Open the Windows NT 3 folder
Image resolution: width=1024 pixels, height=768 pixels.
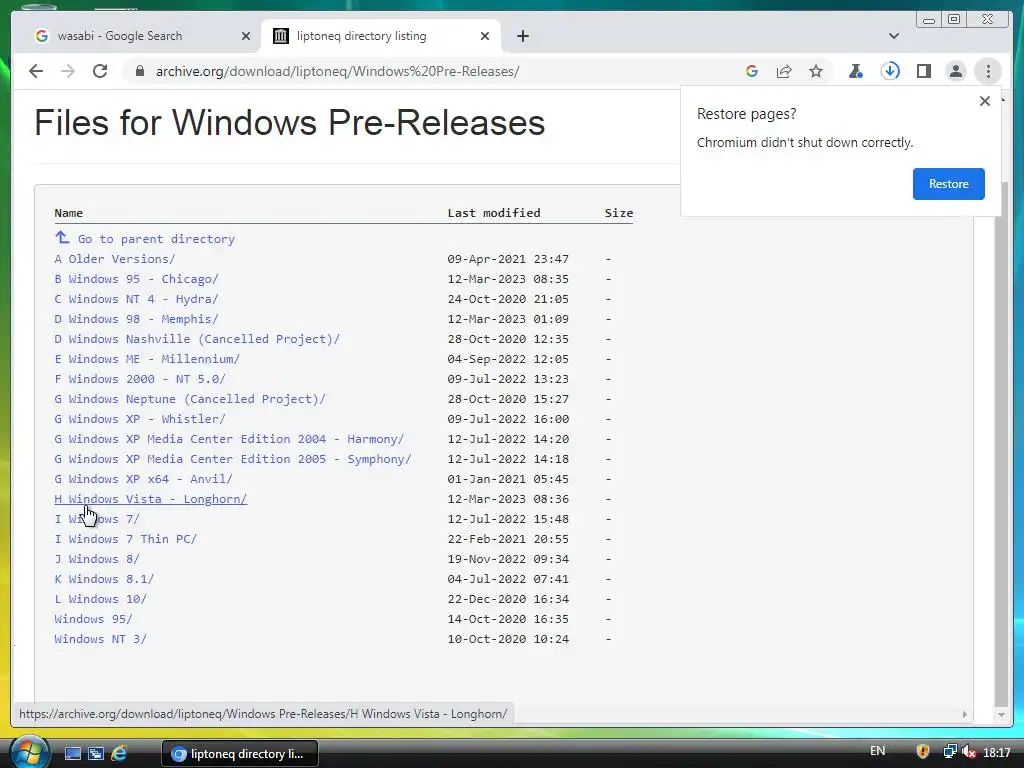pos(101,639)
